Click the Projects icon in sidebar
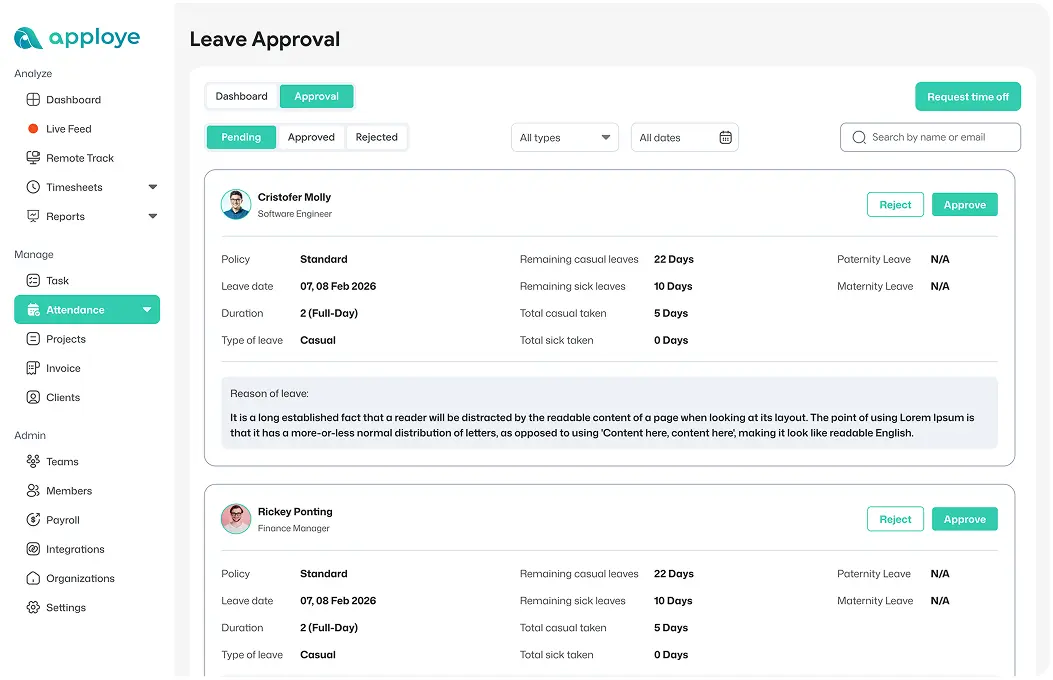The width and height of the screenshot is (1053, 680). pos(33,339)
